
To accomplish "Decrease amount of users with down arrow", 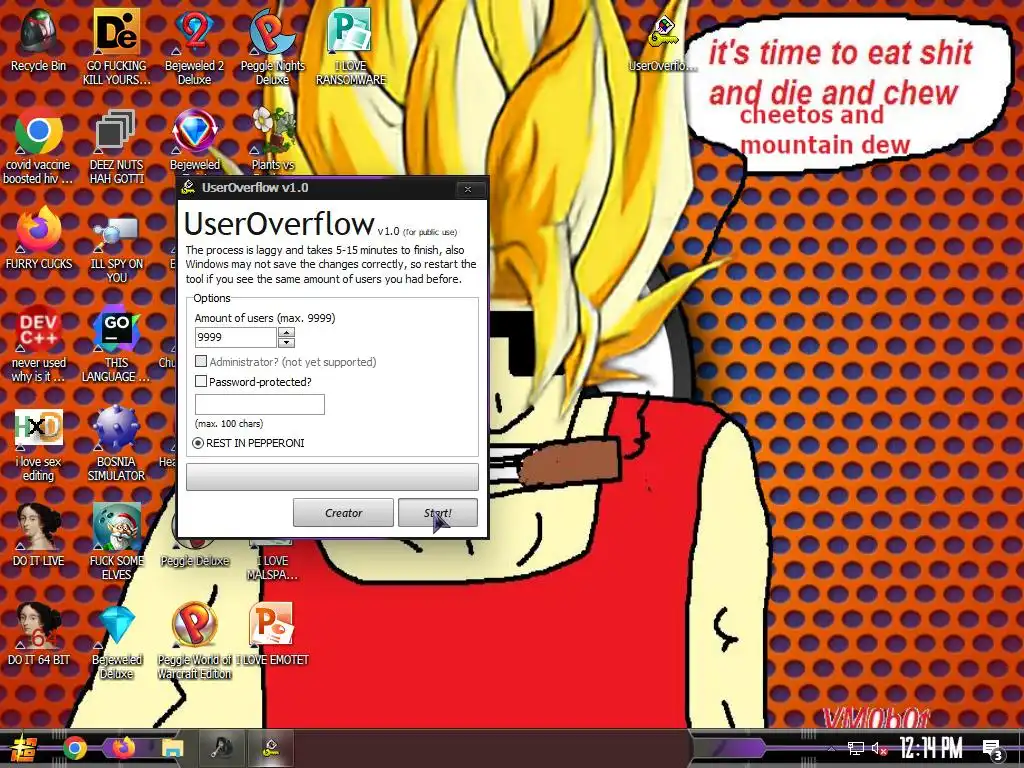I will tap(286, 342).
